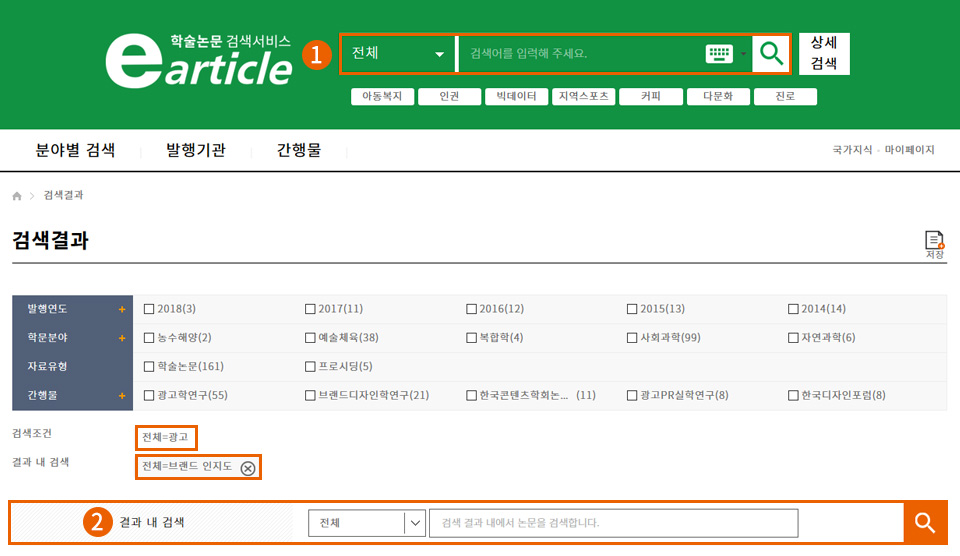Image resolution: width=960 pixels, height=556 pixels.
Task: Check the 농수해양(2) checkbox
Action: [149, 338]
